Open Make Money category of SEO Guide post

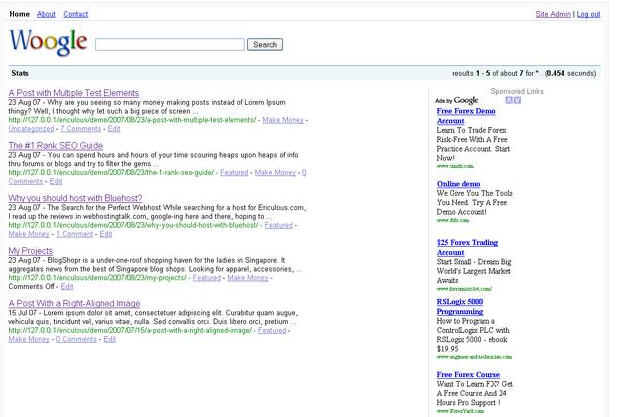275,172
